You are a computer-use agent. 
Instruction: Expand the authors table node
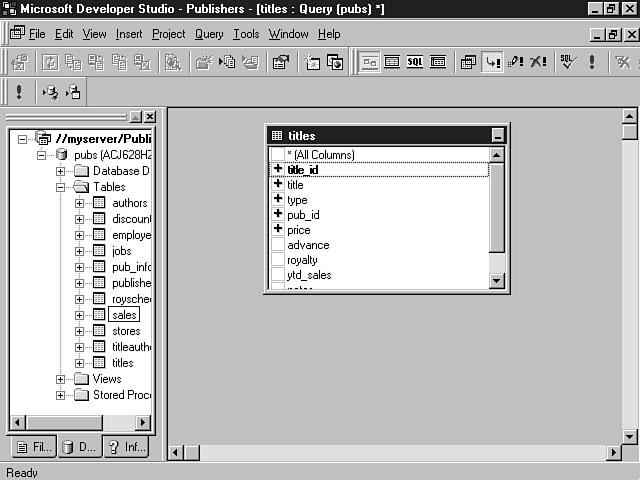[x=80, y=203]
